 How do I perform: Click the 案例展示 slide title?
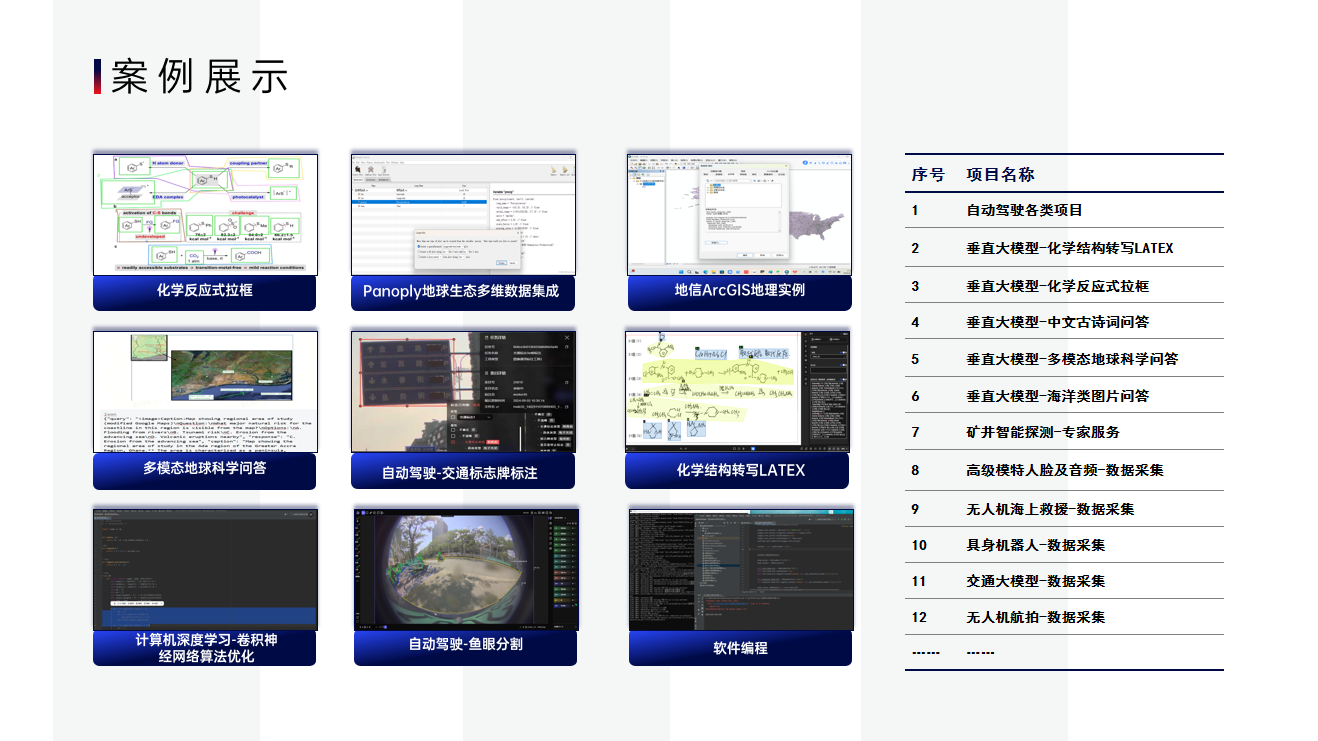pos(199,77)
